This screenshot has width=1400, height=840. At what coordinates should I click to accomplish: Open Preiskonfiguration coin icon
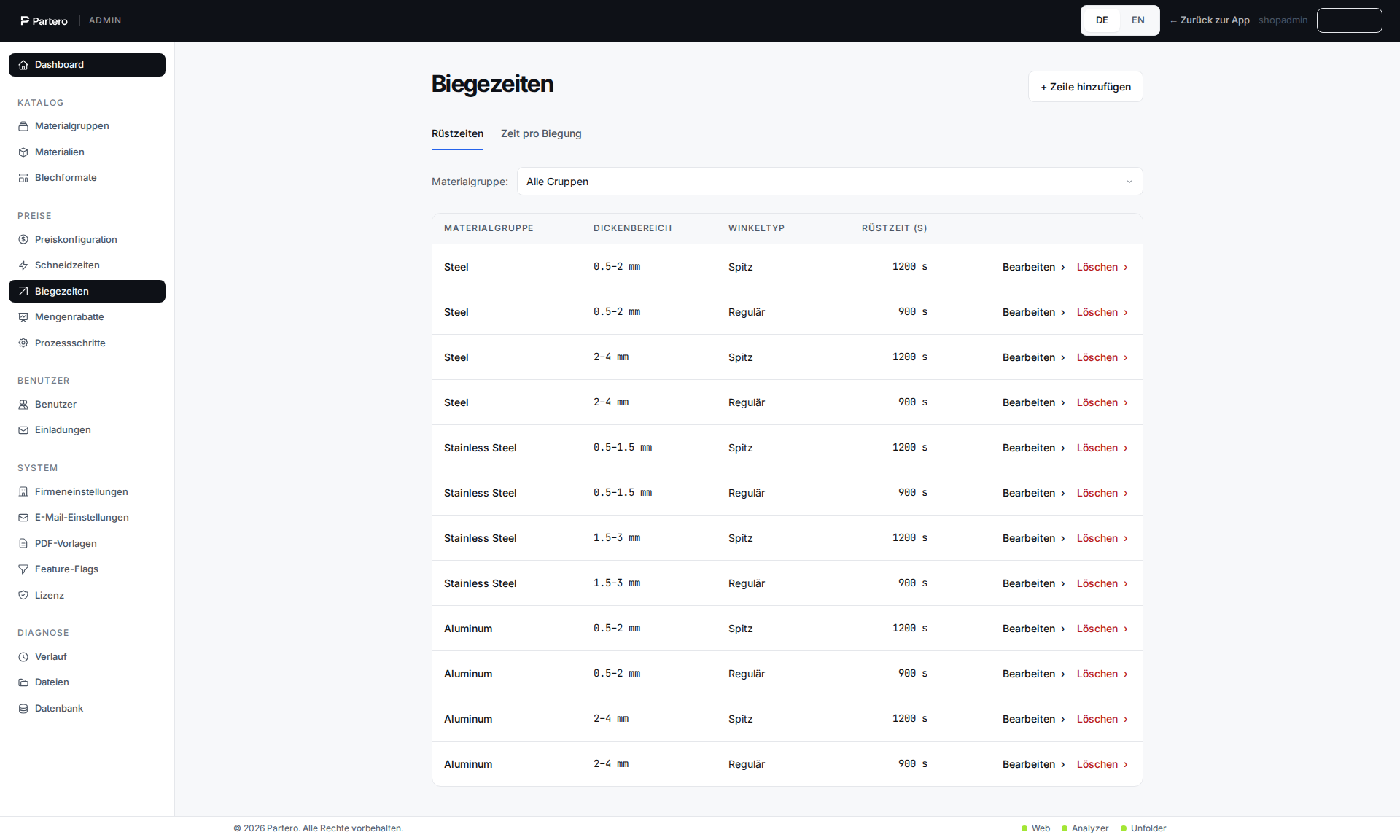[x=23, y=240]
